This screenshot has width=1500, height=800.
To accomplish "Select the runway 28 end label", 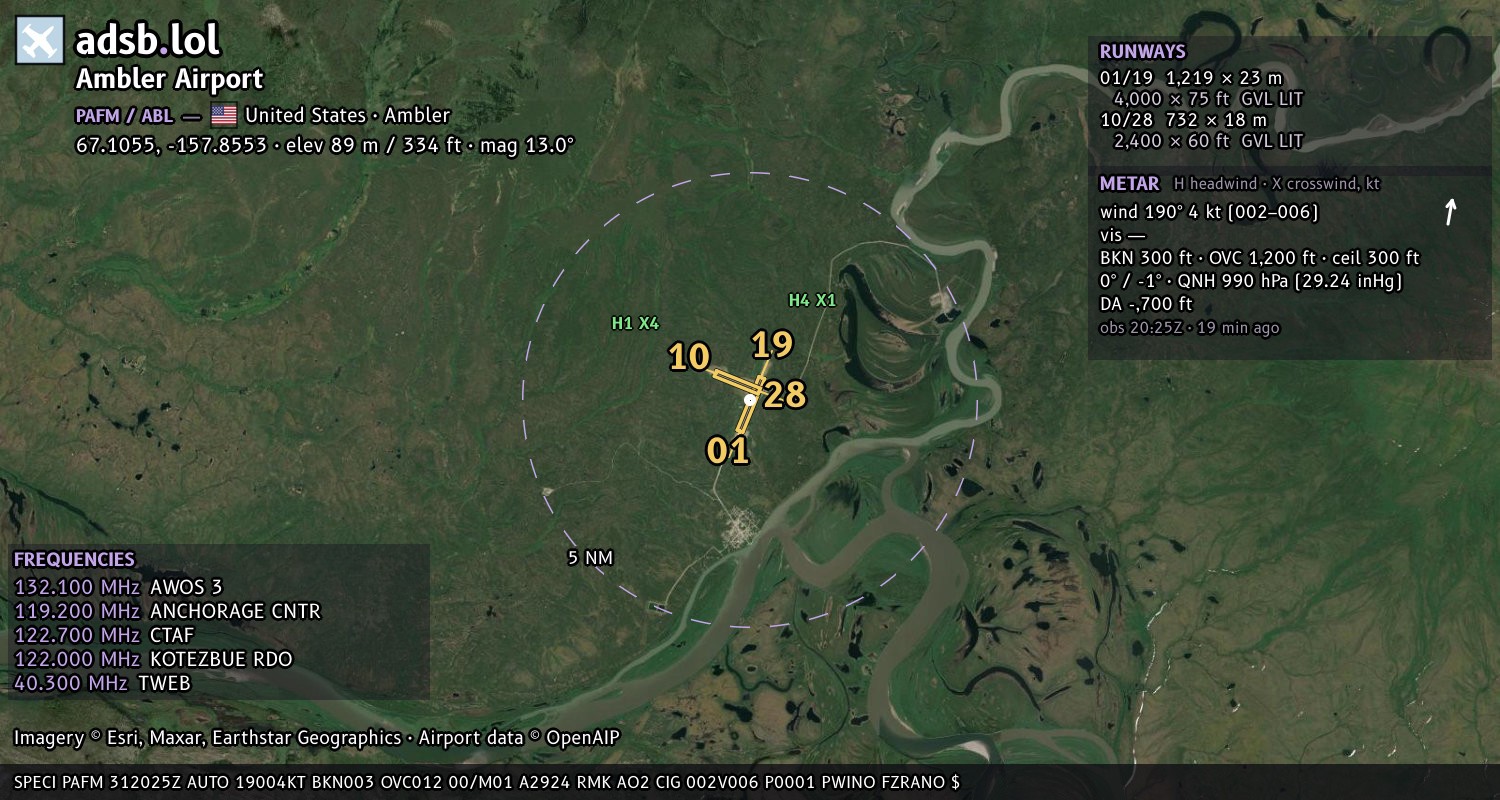I will (x=785, y=395).
